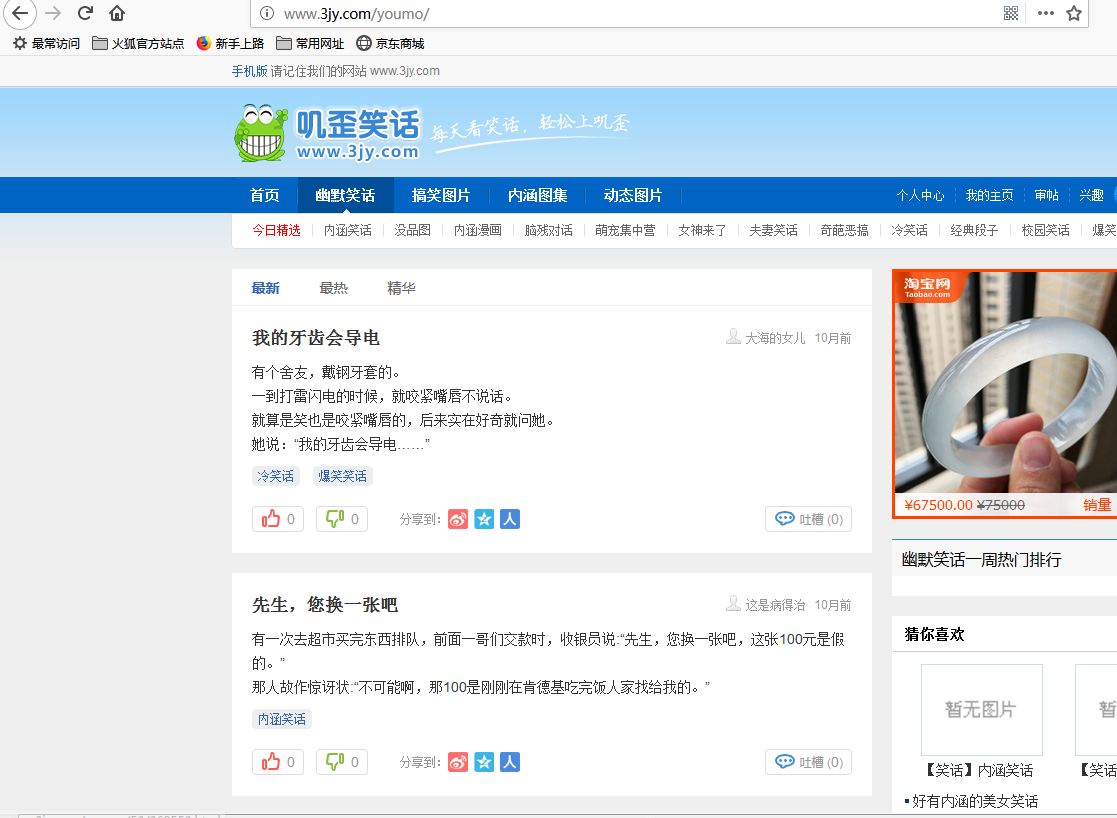Open the Taobao jade bracelet ad
The height and width of the screenshot is (818, 1117).
coord(1005,393)
